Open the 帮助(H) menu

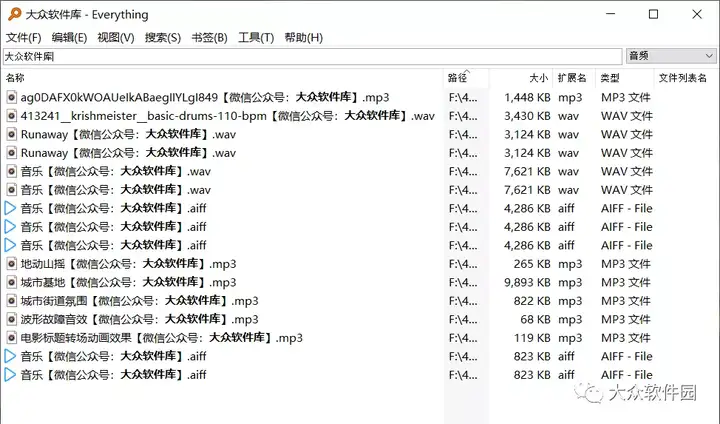(x=304, y=38)
